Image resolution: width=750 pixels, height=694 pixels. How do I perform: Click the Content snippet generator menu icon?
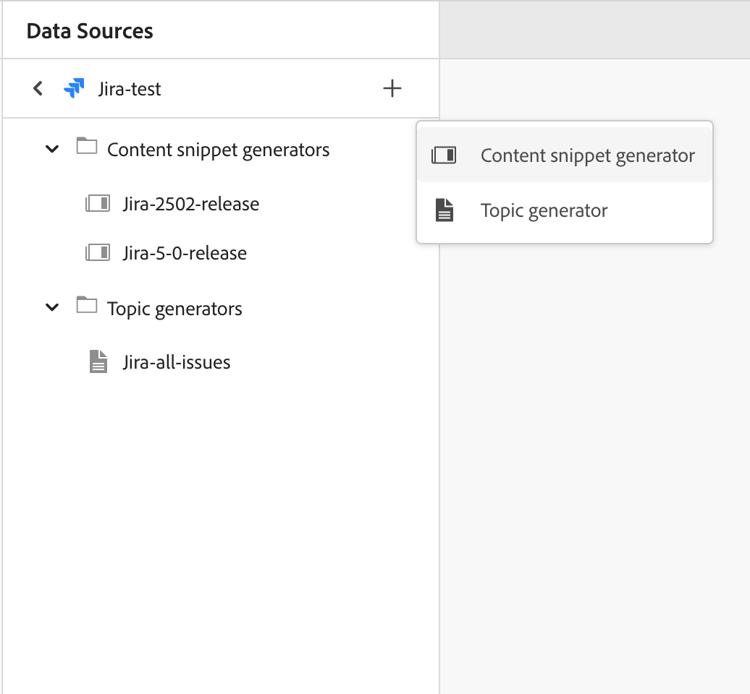point(444,156)
